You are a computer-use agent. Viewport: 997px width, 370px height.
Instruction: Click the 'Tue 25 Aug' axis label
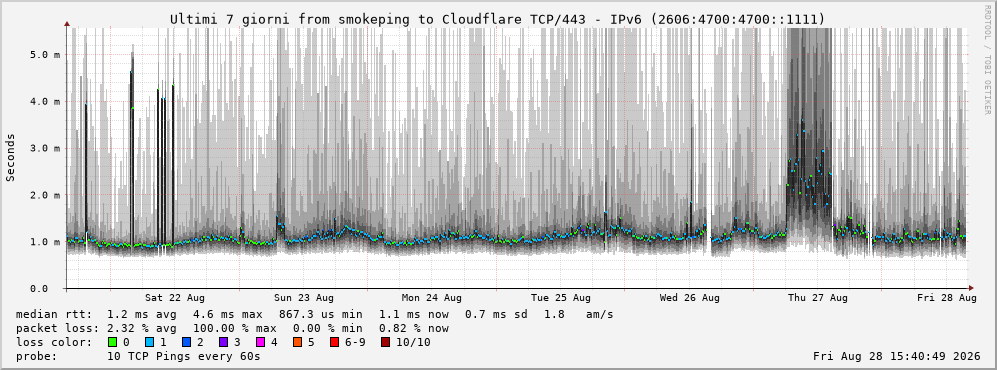(561, 298)
